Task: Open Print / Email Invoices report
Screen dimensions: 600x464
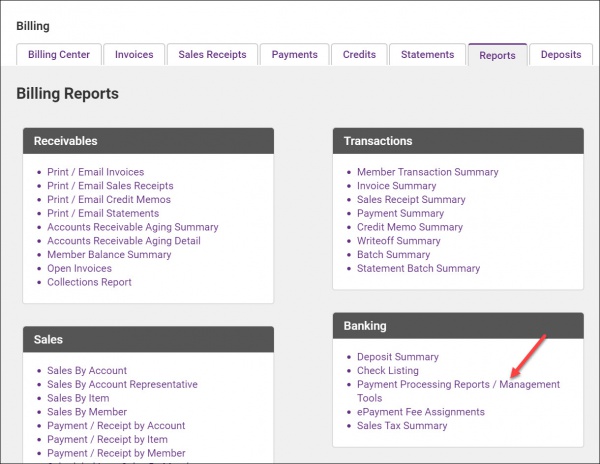Action: (x=95, y=172)
